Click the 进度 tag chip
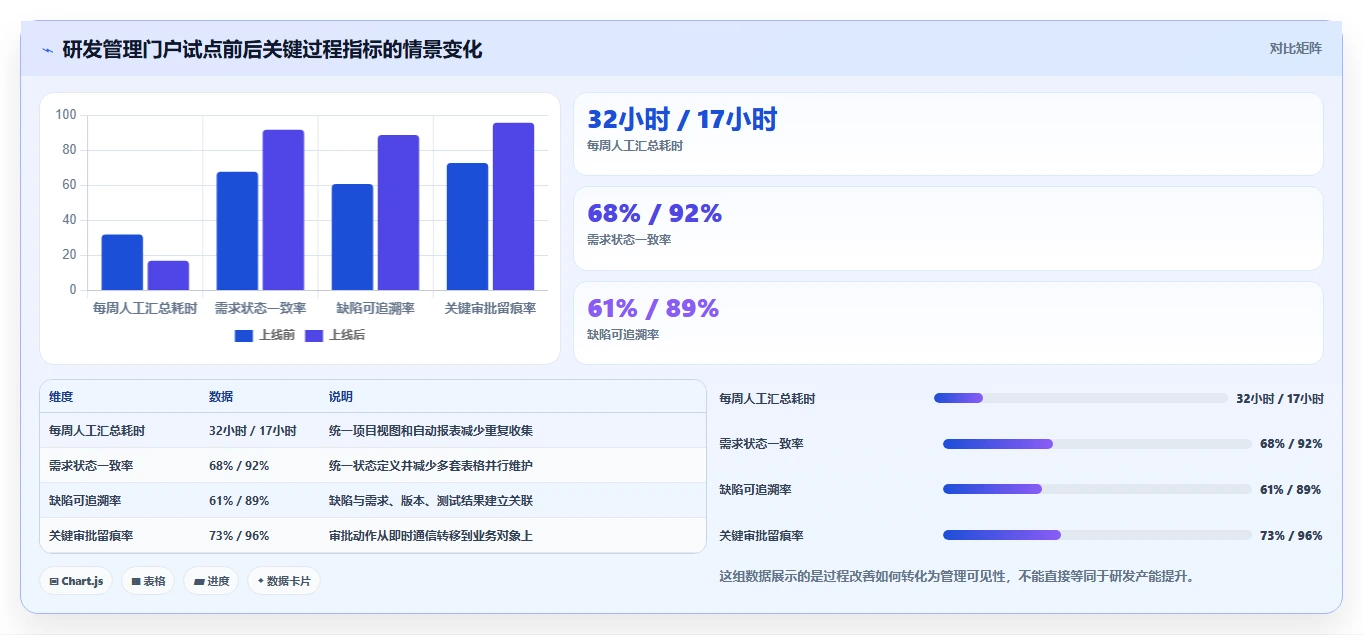This screenshot has width=1363, height=635. pyautogui.click(x=211, y=581)
